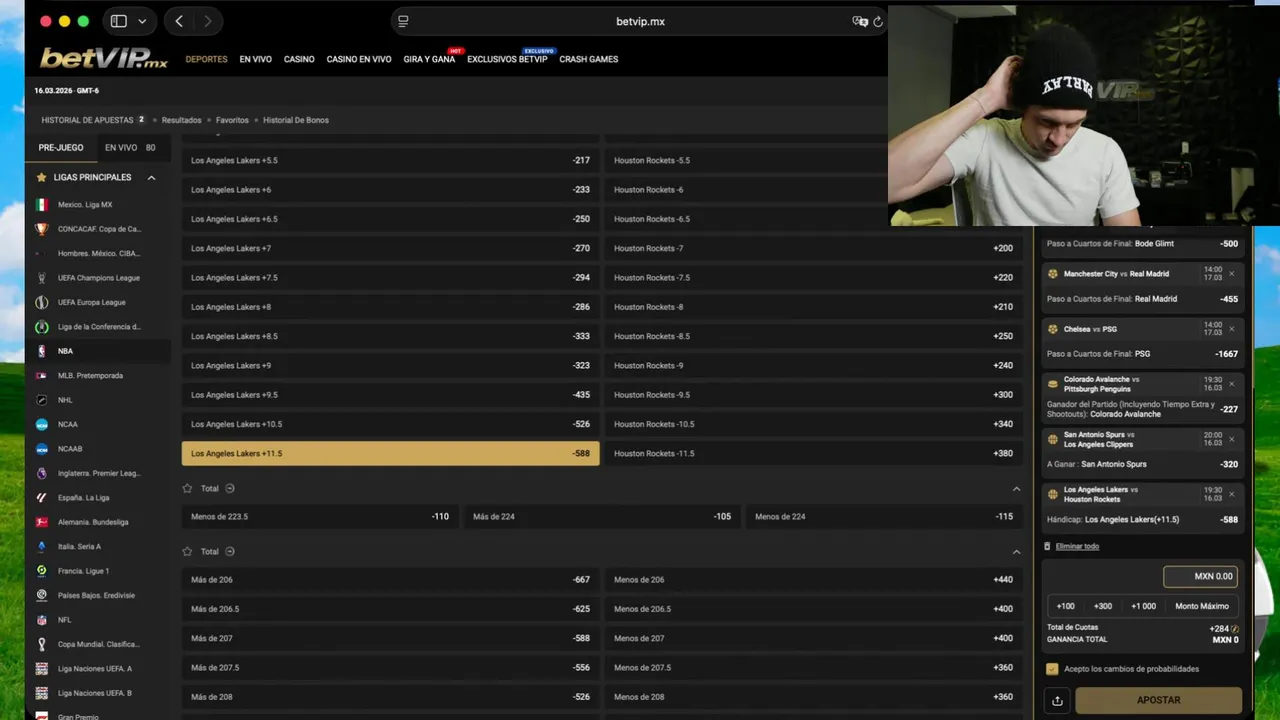Remove Chelsea vs PSG bet
The image size is (1280, 720).
[1231, 329]
